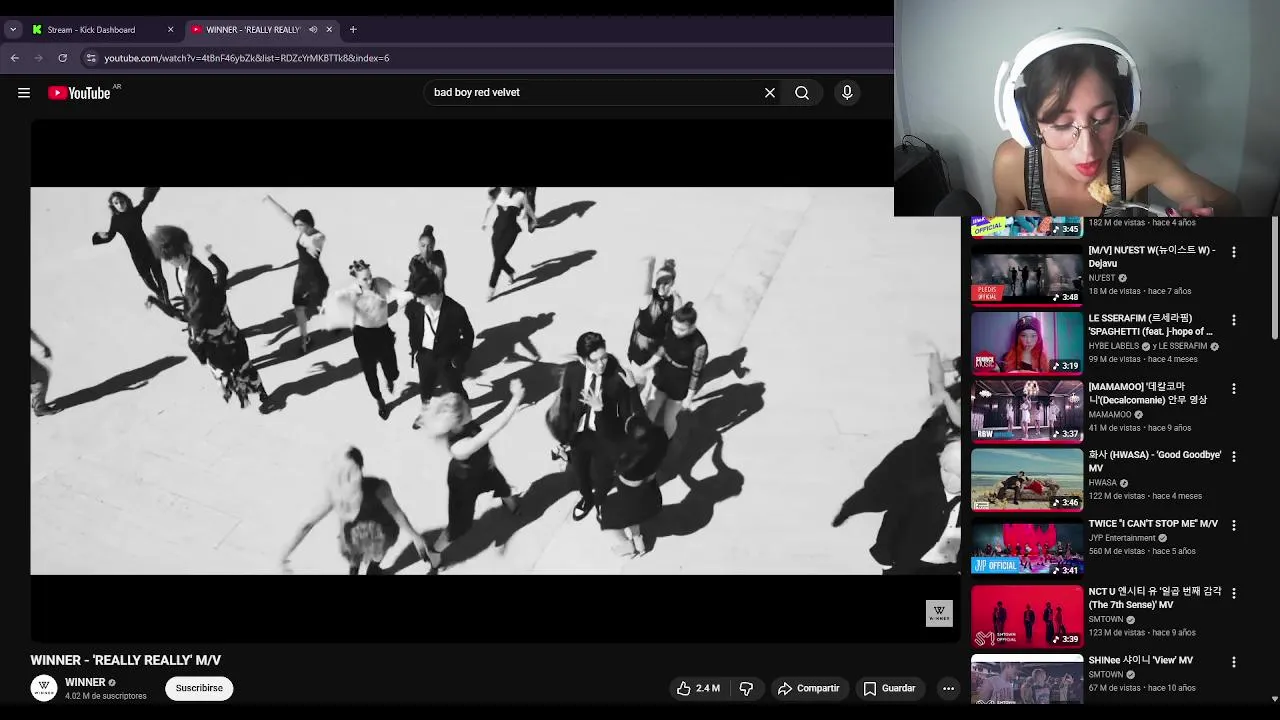Open the WINNER channel avatar

click(x=43, y=688)
